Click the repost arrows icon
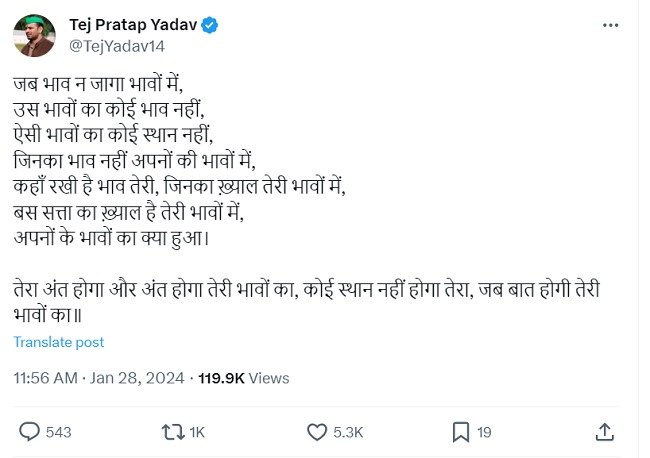The image size is (650, 458). [x=172, y=432]
